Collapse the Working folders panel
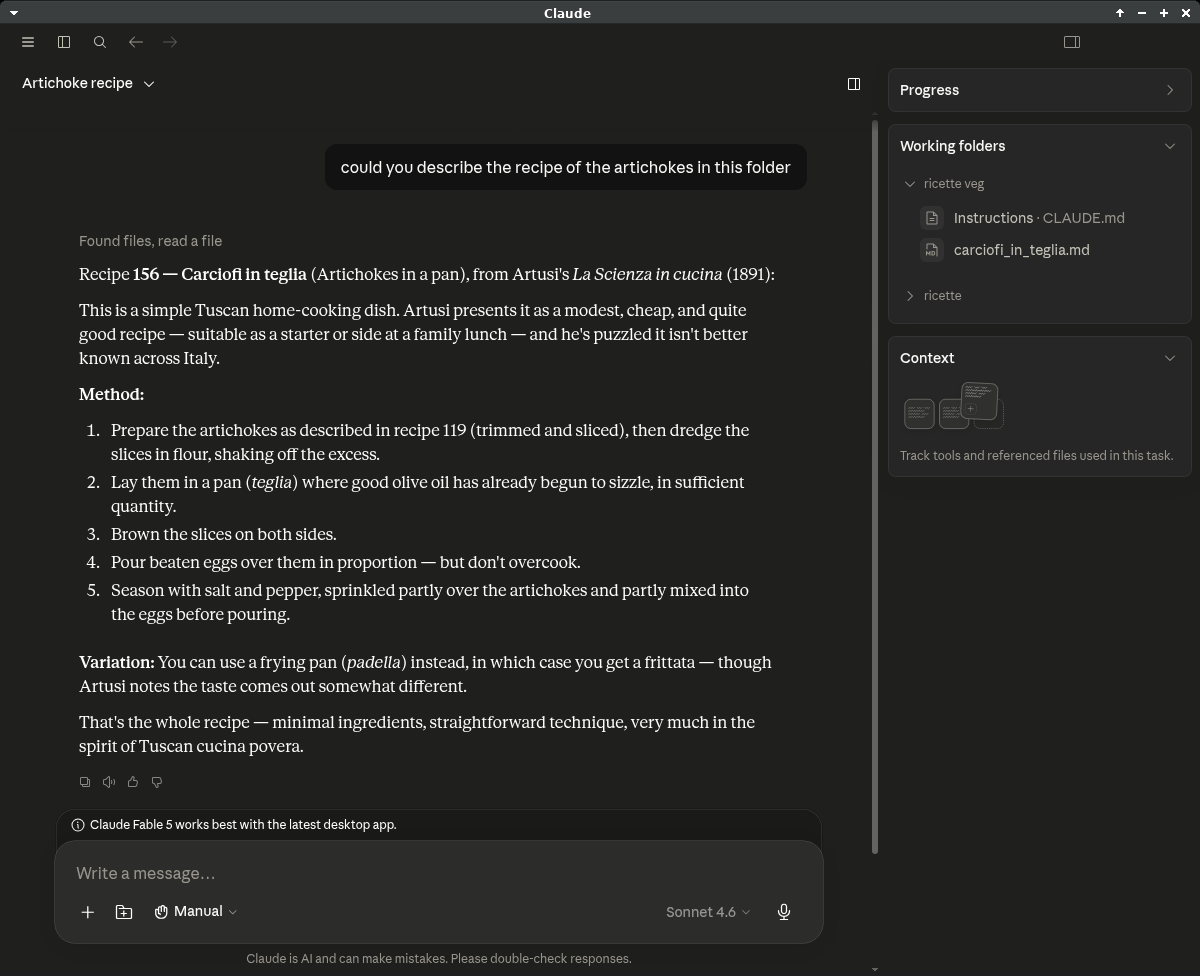 point(1170,146)
